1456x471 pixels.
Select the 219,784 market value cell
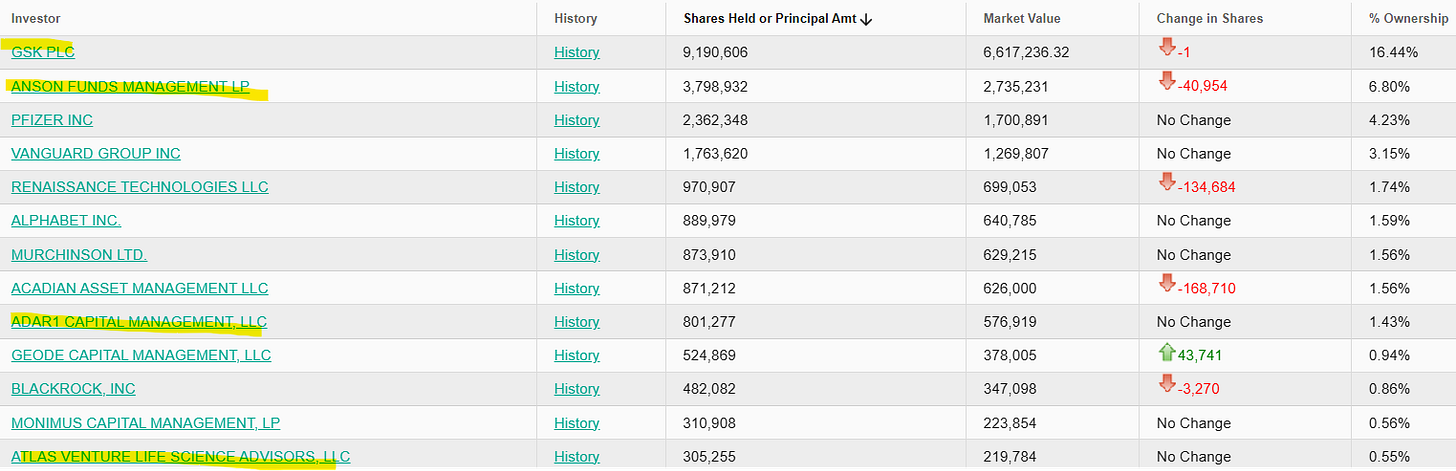tap(1010, 456)
